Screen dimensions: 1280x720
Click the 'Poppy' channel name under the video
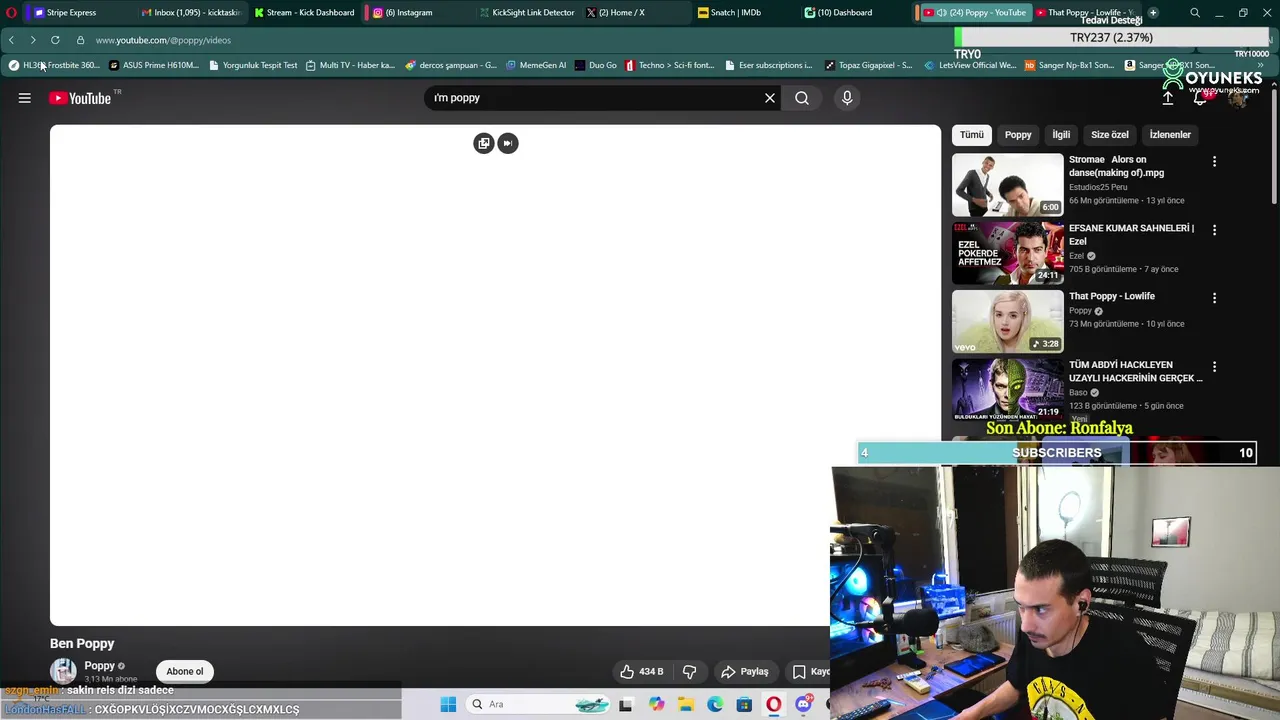[100, 666]
